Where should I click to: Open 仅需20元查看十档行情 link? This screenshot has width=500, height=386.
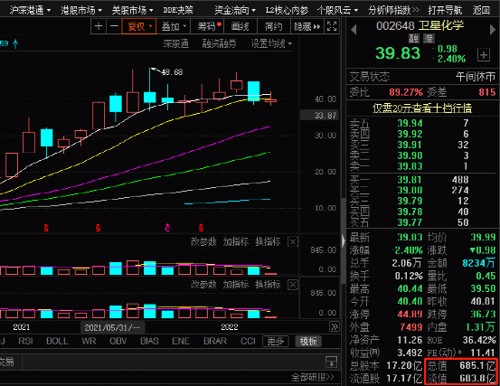coord(422,108)
